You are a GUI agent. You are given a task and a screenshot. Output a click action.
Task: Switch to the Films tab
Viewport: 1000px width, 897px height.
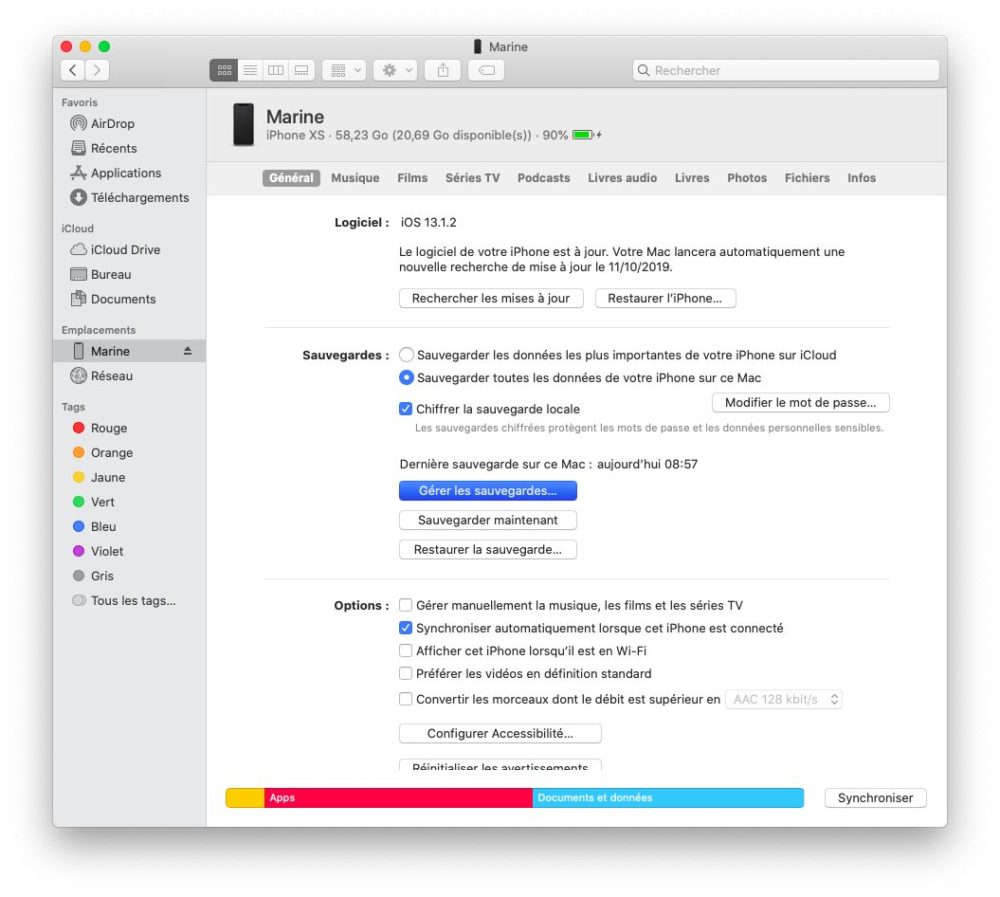[x=412, y=178]
